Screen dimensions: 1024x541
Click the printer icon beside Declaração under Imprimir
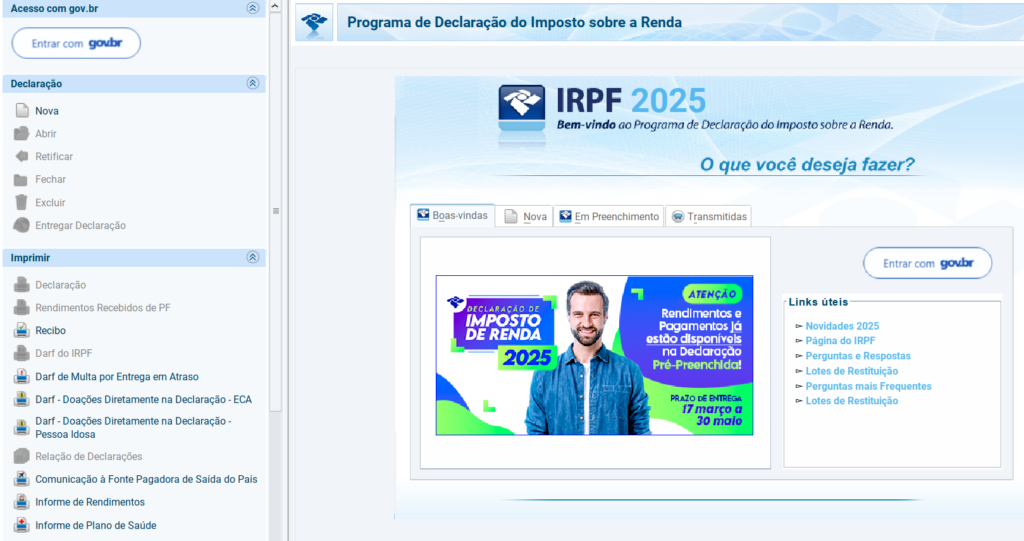point(22,285)
